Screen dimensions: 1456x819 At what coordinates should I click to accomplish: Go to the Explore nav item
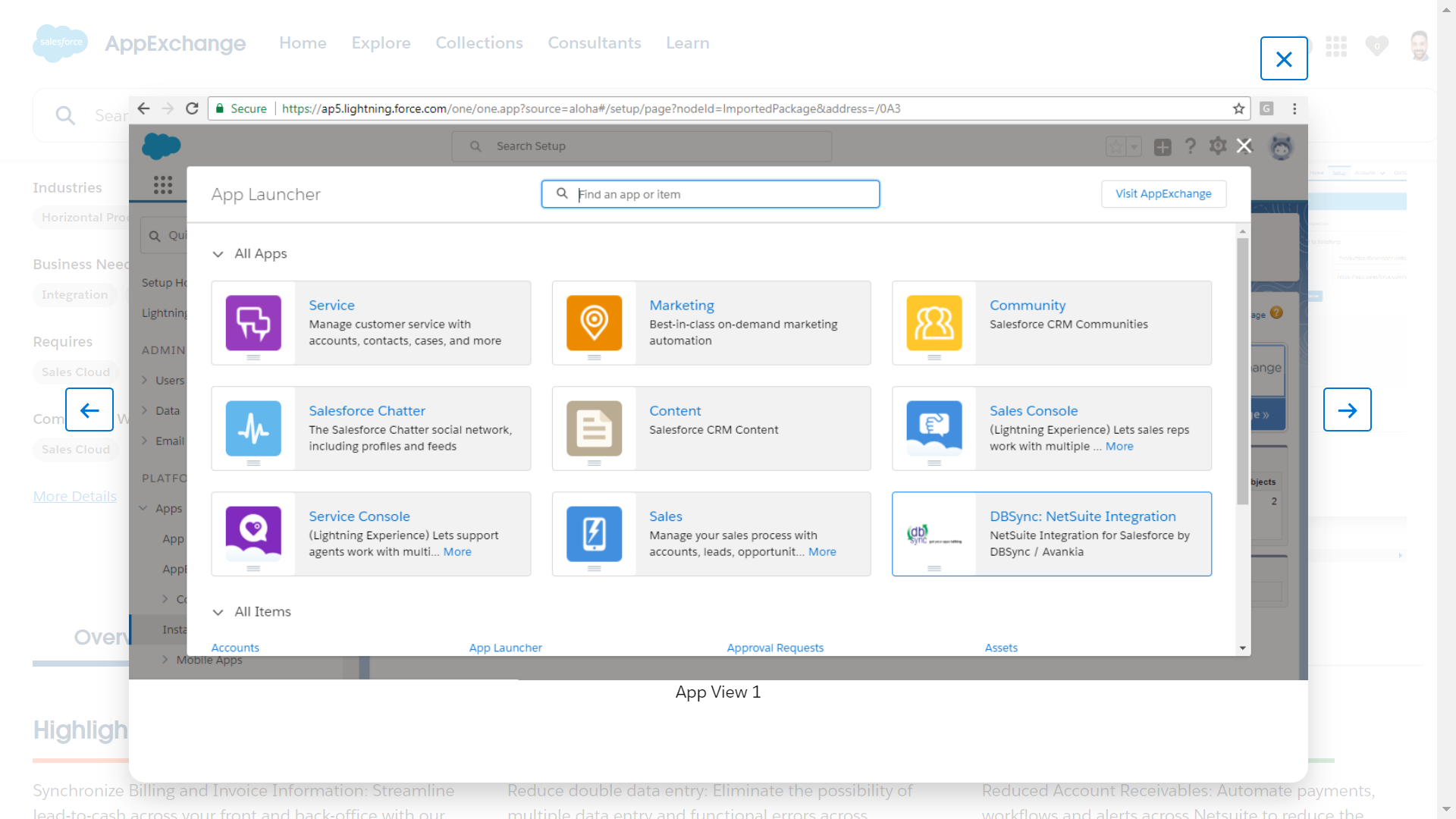381,43
